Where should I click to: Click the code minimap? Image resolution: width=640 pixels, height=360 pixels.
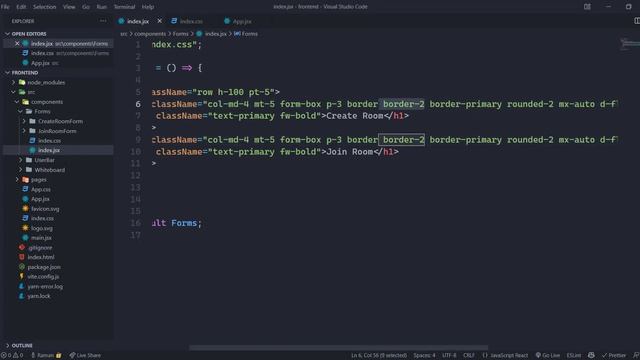click(630, 44)
